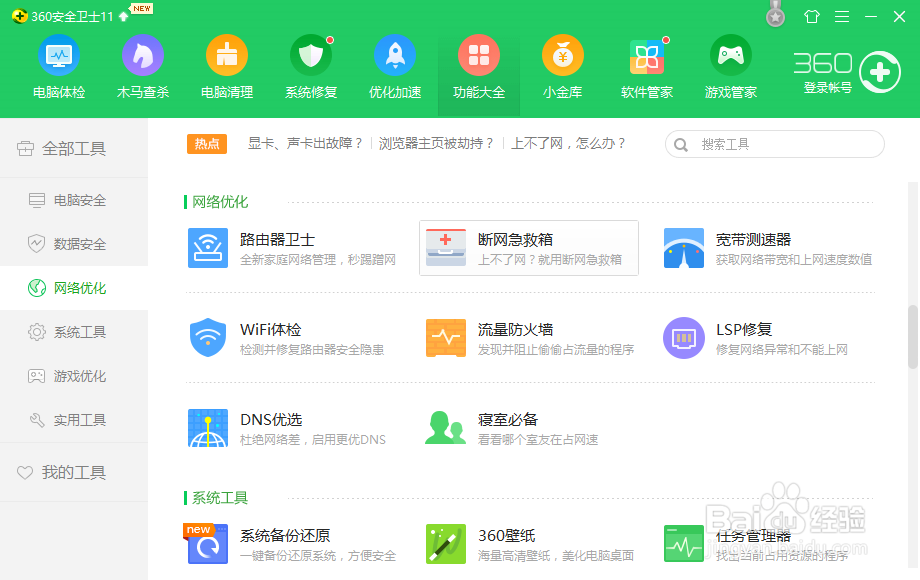The height and width of the screenshot is (580, 920).
Task: Launch 系统备份还原 icon
Action: click(207, 544)
